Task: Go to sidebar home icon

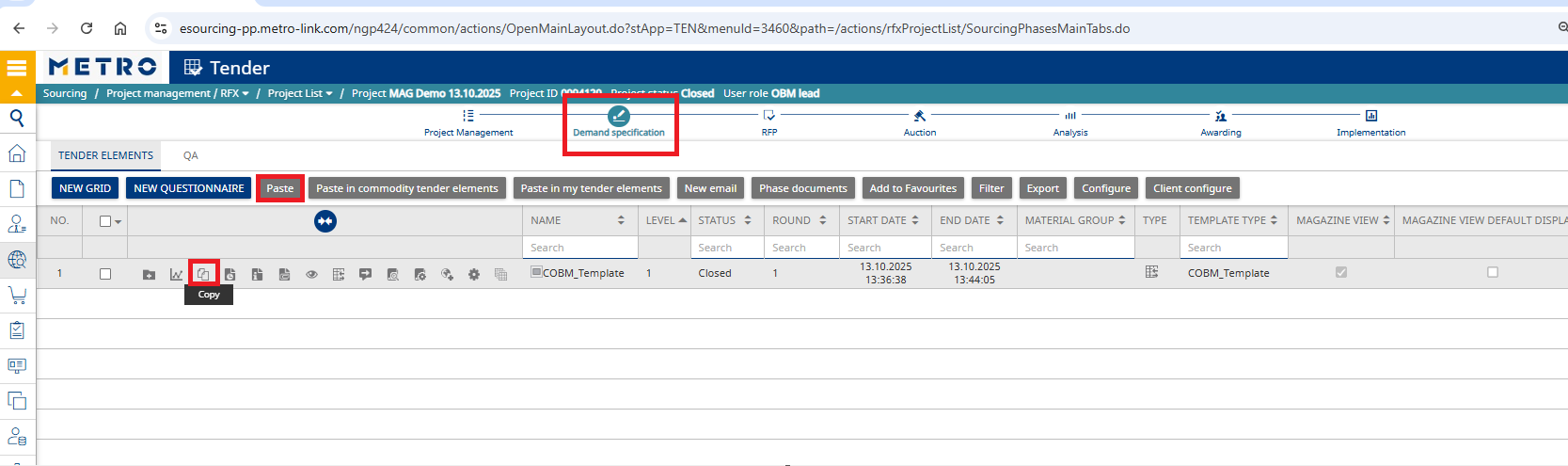Action: 17,153
